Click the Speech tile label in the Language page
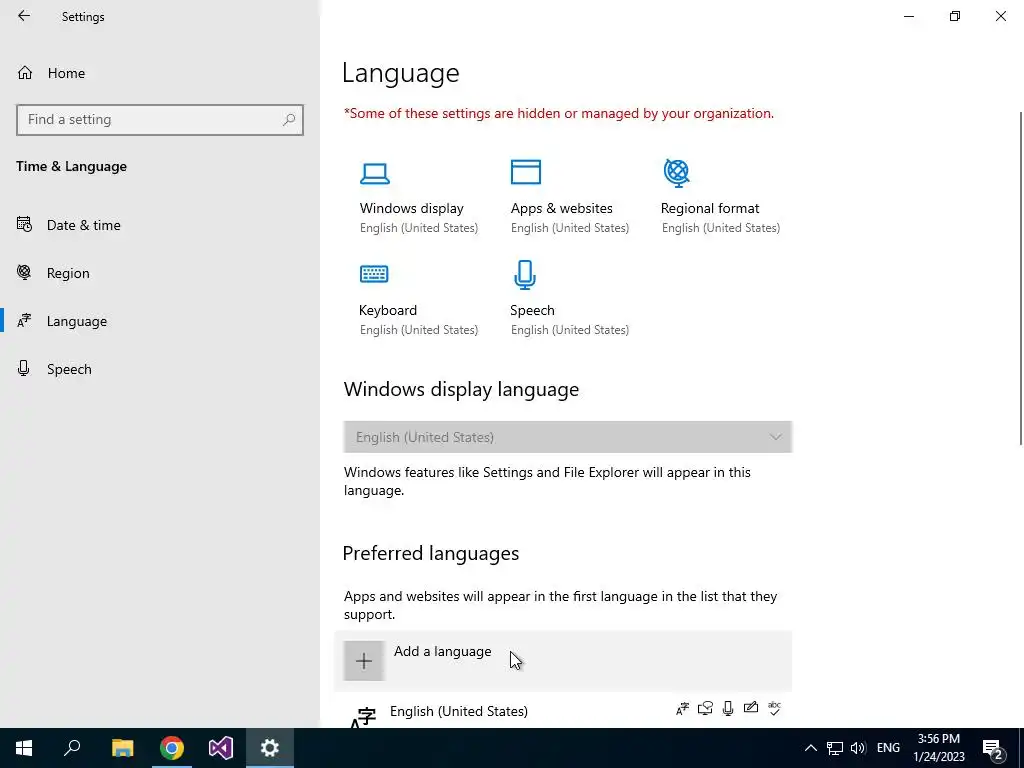The height and width of the screenshot is (768, 1024). pyautogui.click(x=532, y=310)
